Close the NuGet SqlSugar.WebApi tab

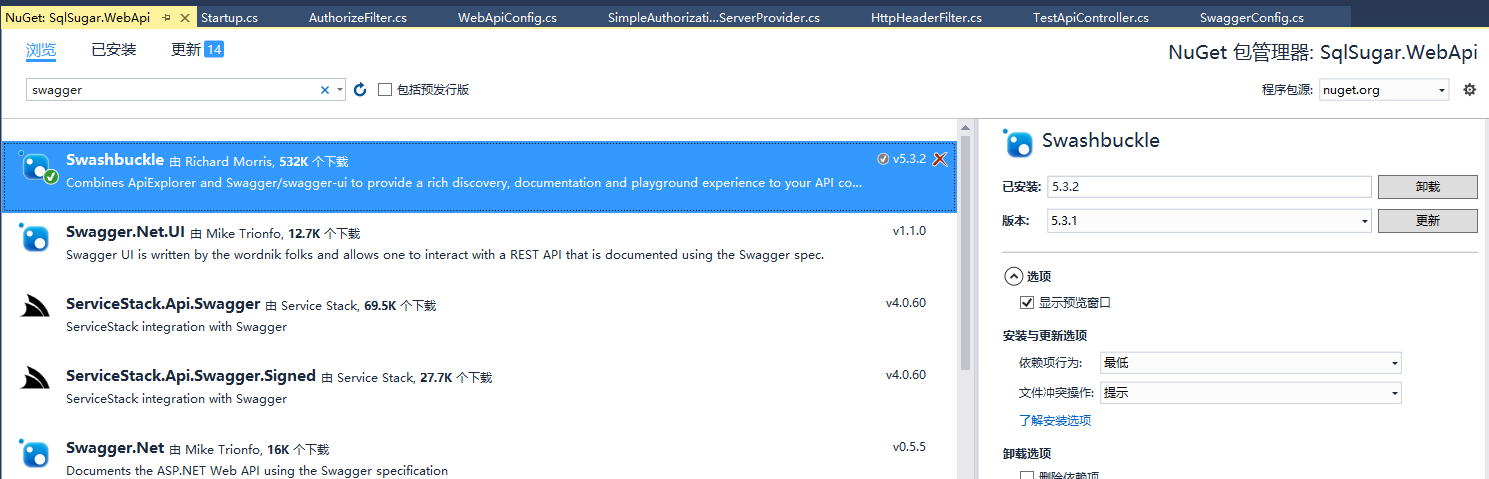pos(184,18)
